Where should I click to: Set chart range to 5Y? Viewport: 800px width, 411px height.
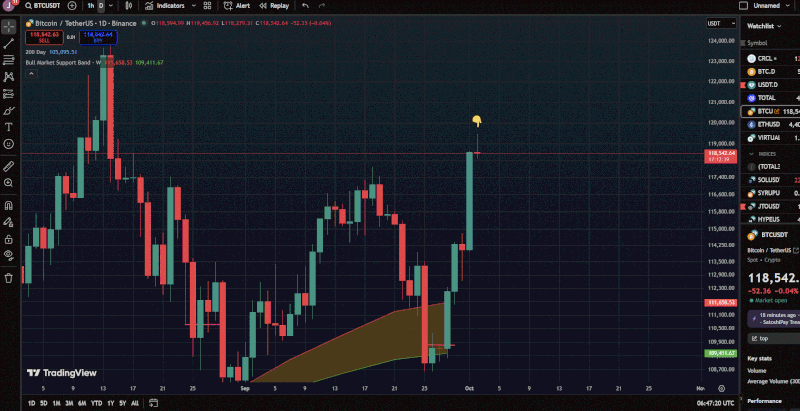coord(122,403)
